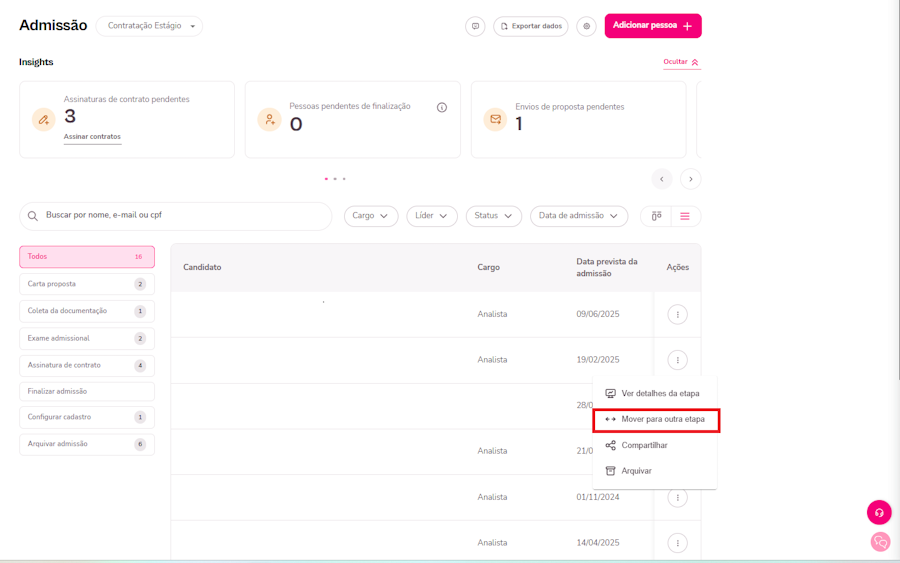This screenshot has height=563, width=900.
Task: Click Assinaturas de contrato pendentes count 3
Action: 70,117
